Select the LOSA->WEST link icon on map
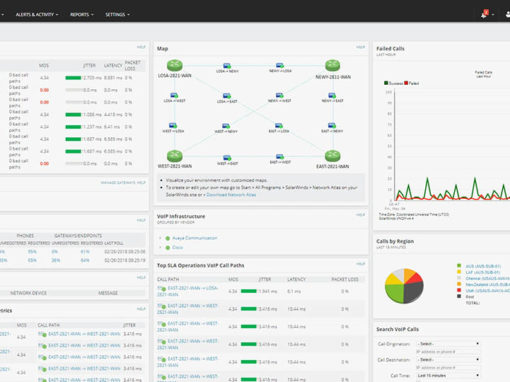The height and width of the screenshot is (382, 510). pyautogui.click(x=174, y=96)
